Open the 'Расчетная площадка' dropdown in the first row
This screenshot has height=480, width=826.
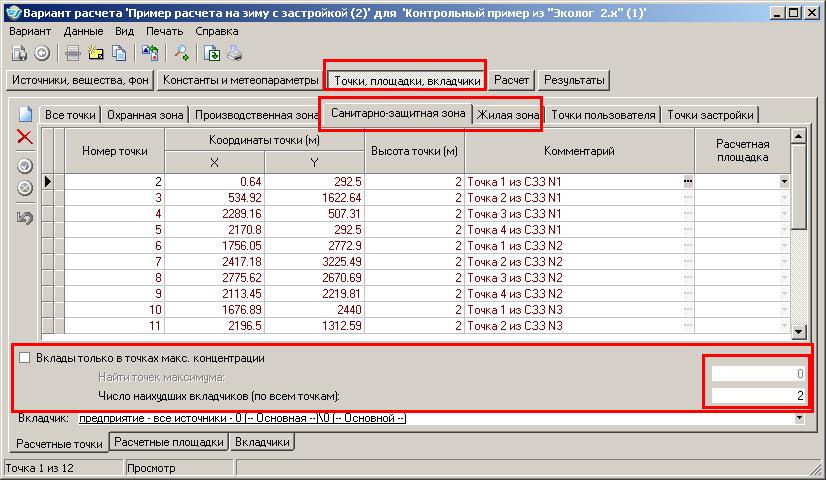click(x=784, y=182)
